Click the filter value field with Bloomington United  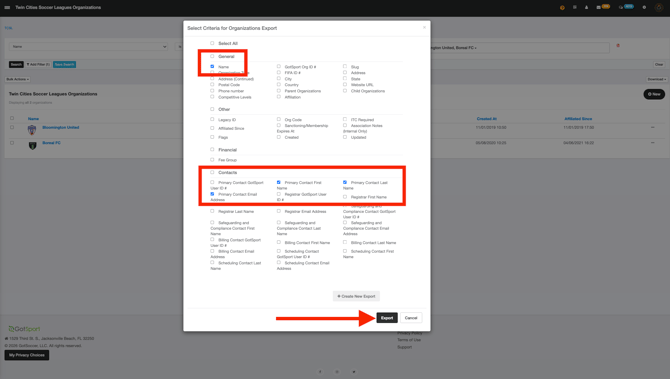pos(520,48)
